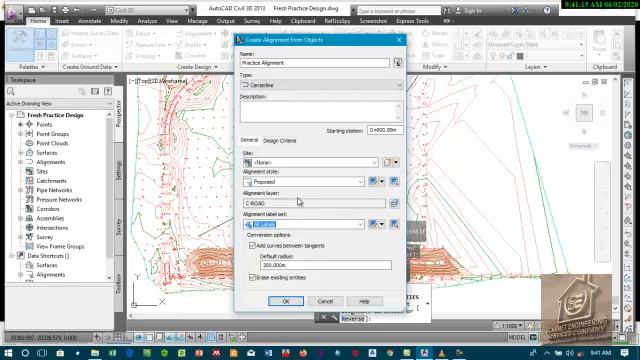Expand Pipe Networks node in Prospector
This screenshot has width=640, height=360.
20,190
